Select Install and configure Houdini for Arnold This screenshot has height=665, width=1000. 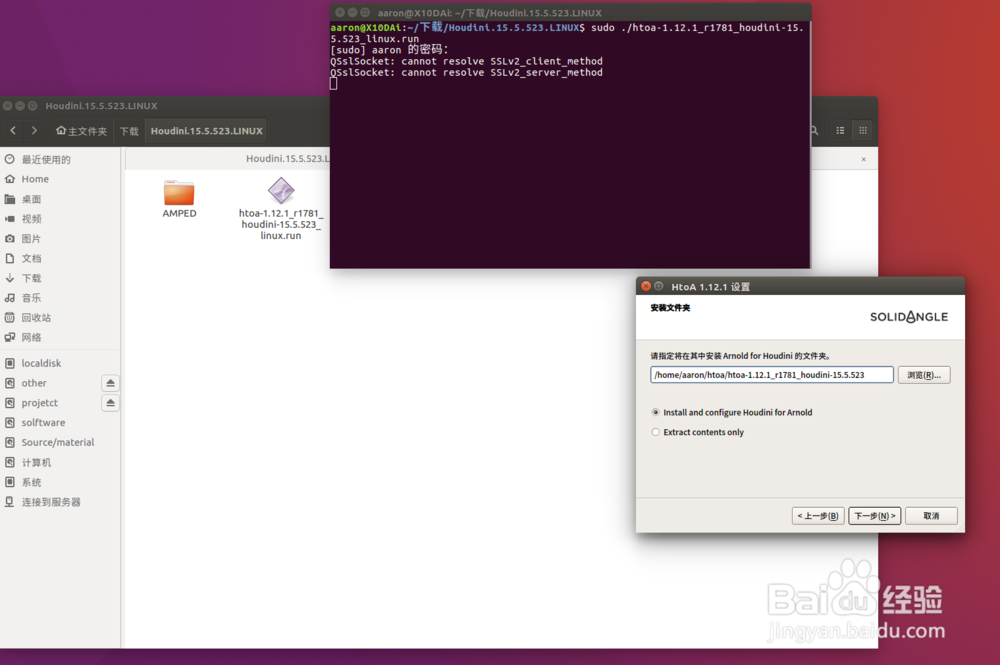(732, 413)
